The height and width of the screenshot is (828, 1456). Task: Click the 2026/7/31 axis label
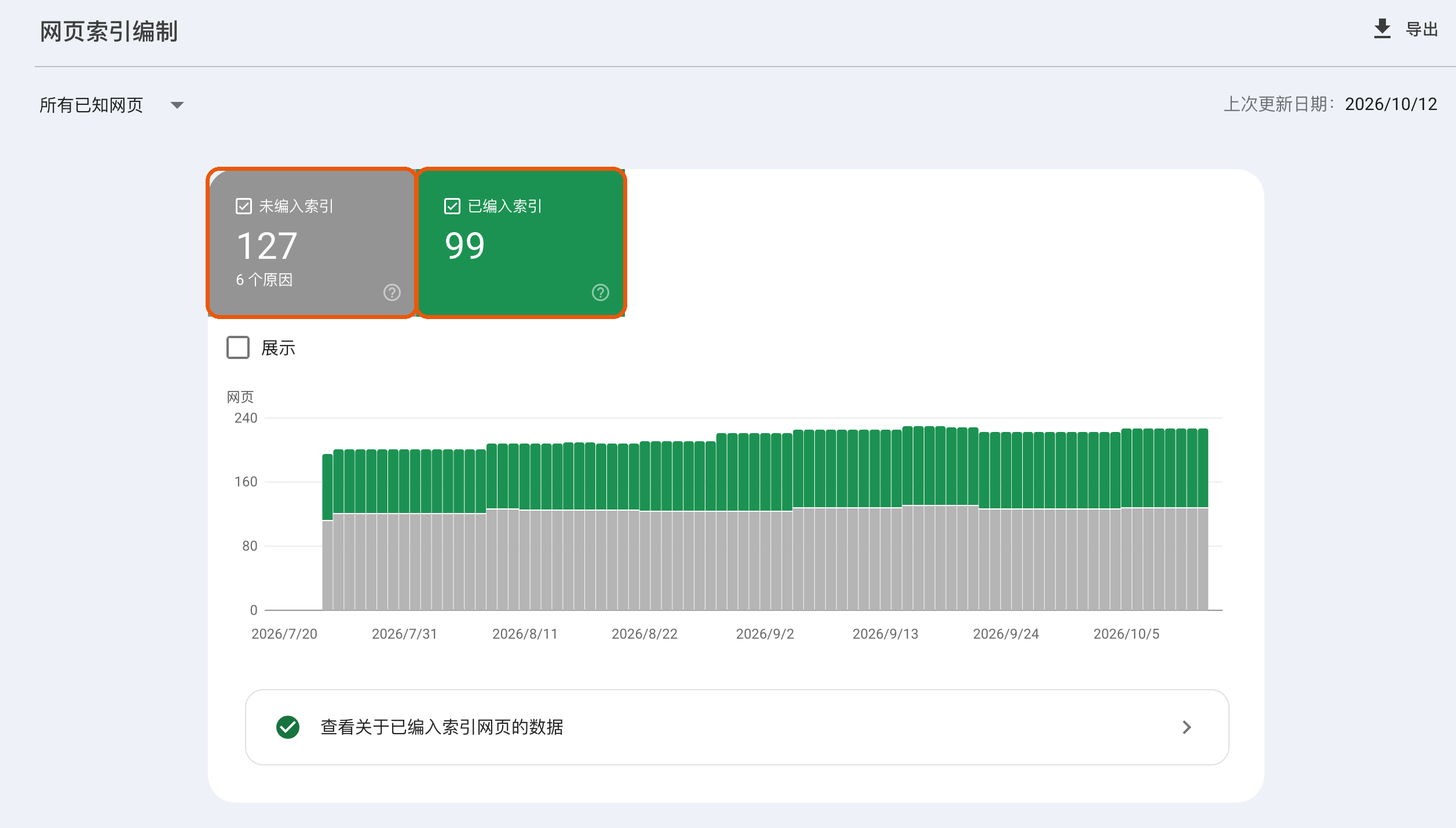[x=404, y=634]
